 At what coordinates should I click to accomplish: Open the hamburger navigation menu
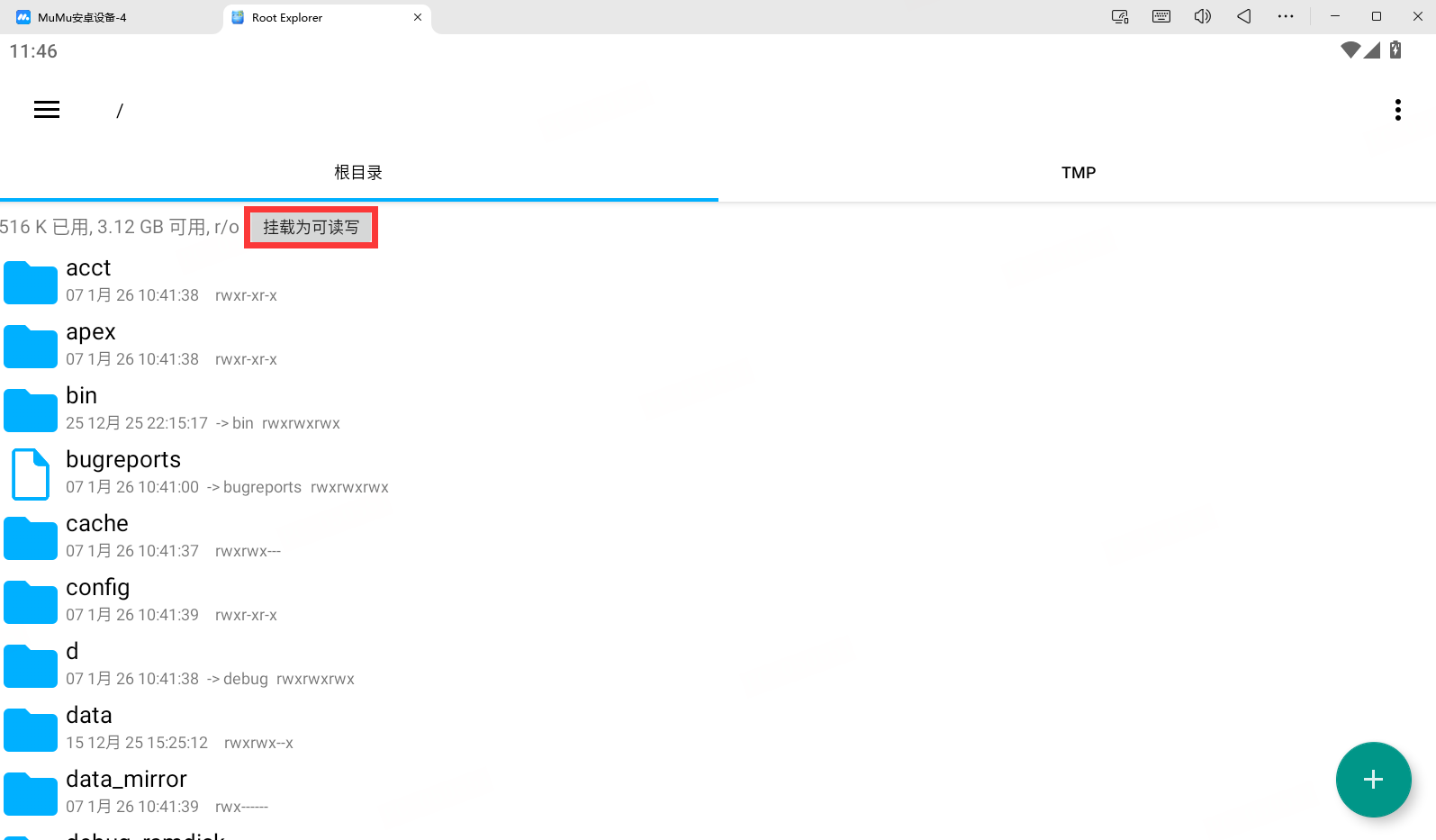coord(47,110)
